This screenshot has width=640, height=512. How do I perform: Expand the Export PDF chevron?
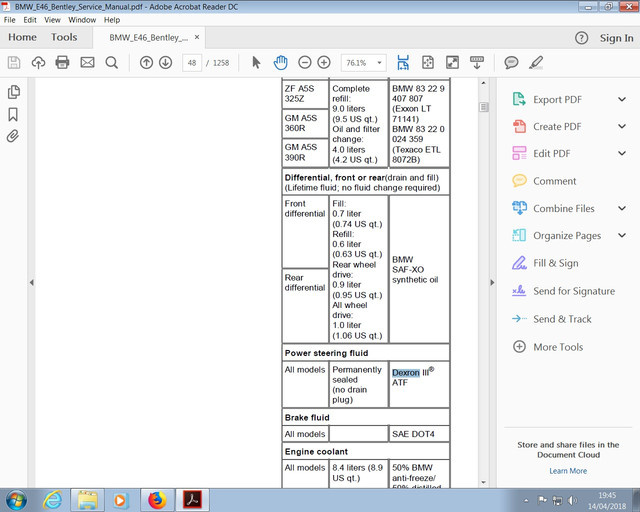coord(622,99)
